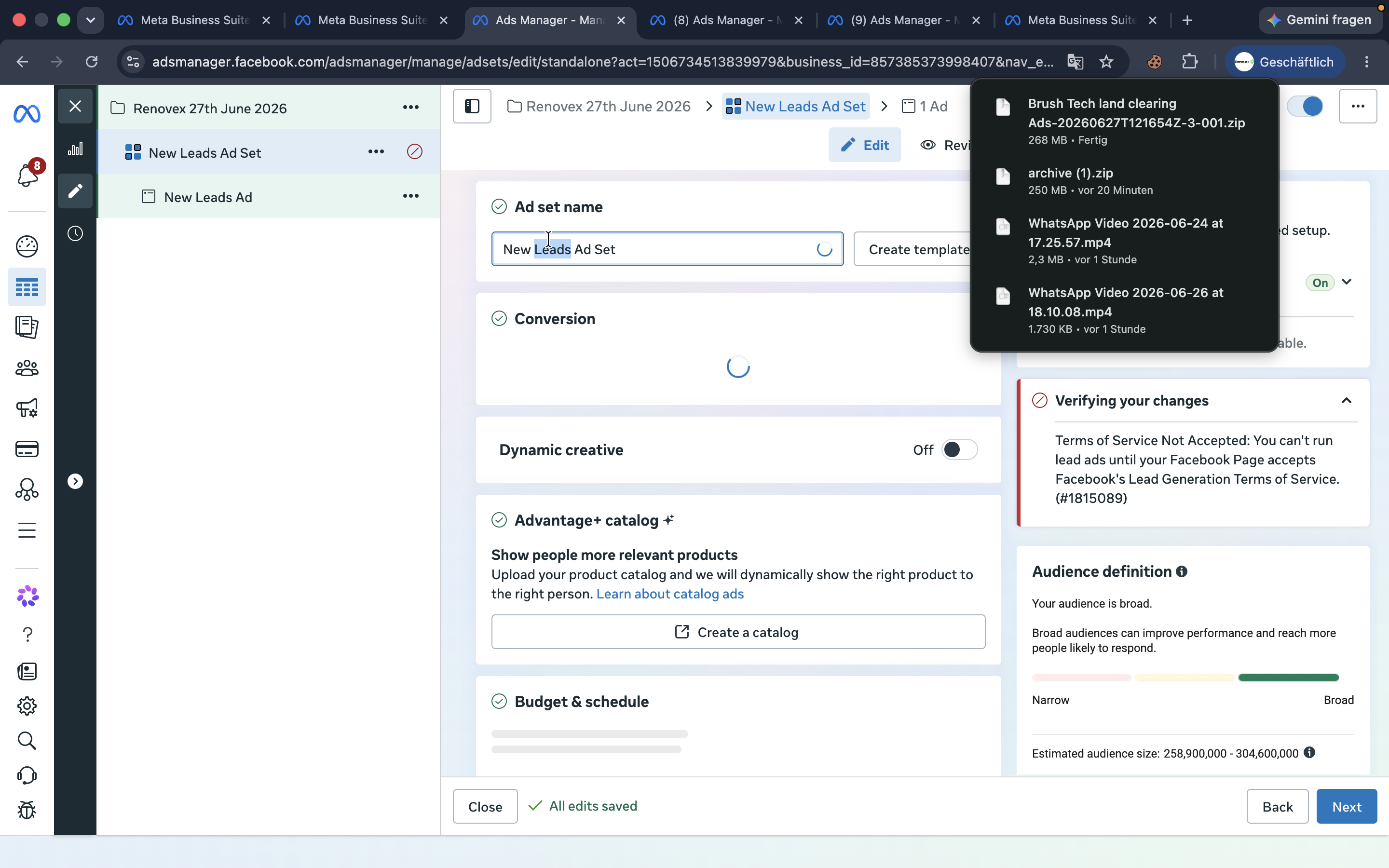Click the Audience definition info icon
Viewport: 1389px width, 868px height.
[x=1181, y=572]
